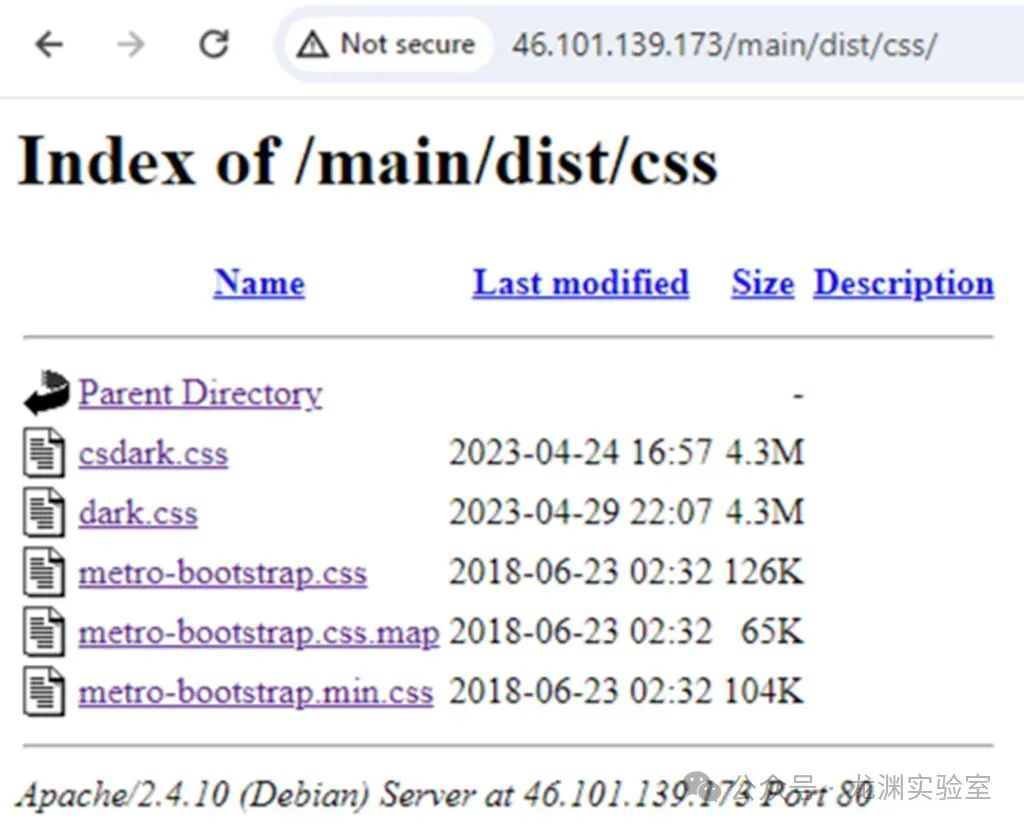Open the metro-bootstrap.css link
The width and height of the screenshot is (1024, 829).
(x=223, y=574)
